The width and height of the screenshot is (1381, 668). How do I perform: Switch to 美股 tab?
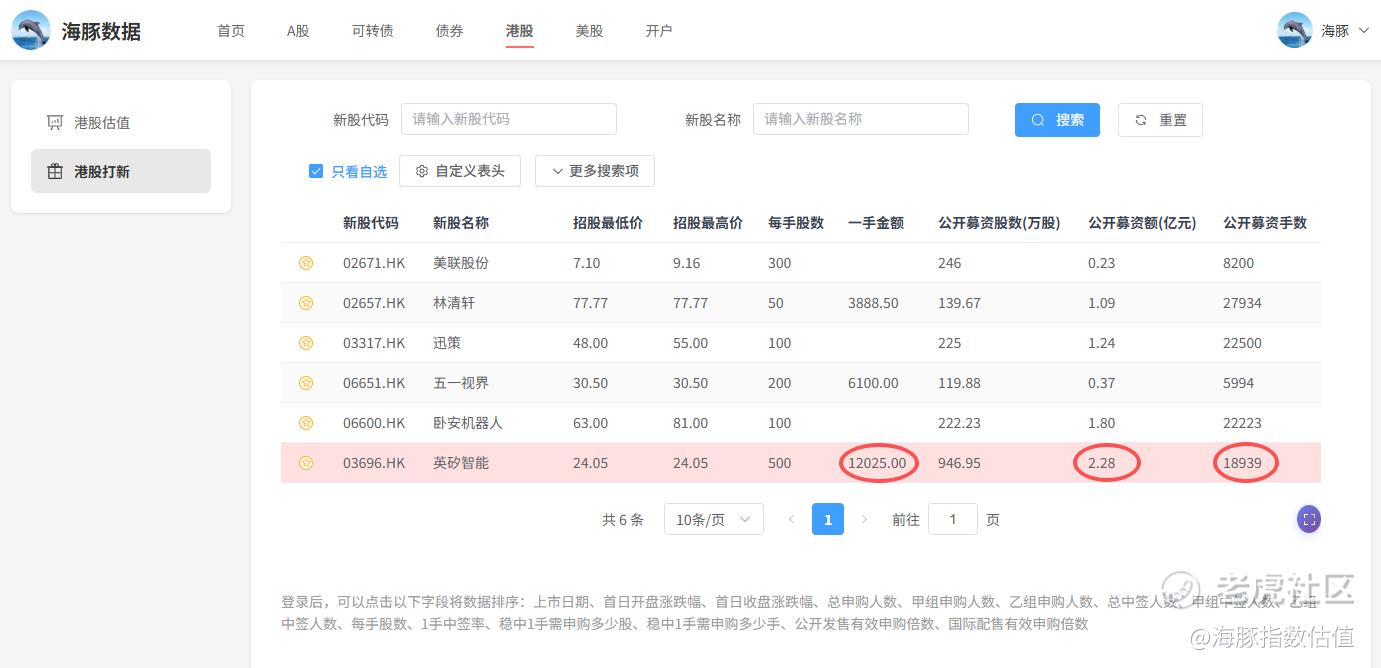[x=590, y=31]
